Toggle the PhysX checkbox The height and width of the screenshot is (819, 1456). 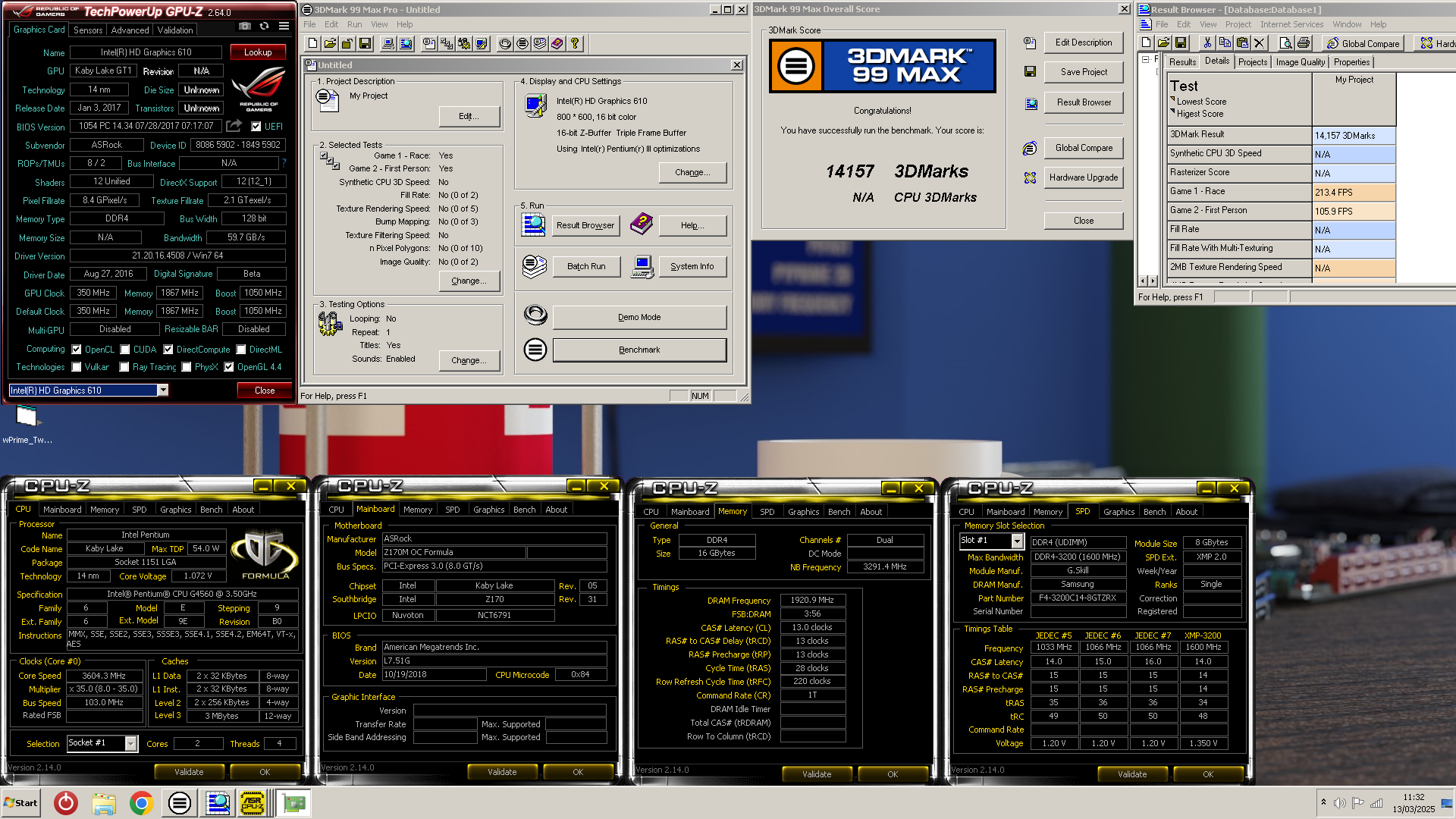187,367
